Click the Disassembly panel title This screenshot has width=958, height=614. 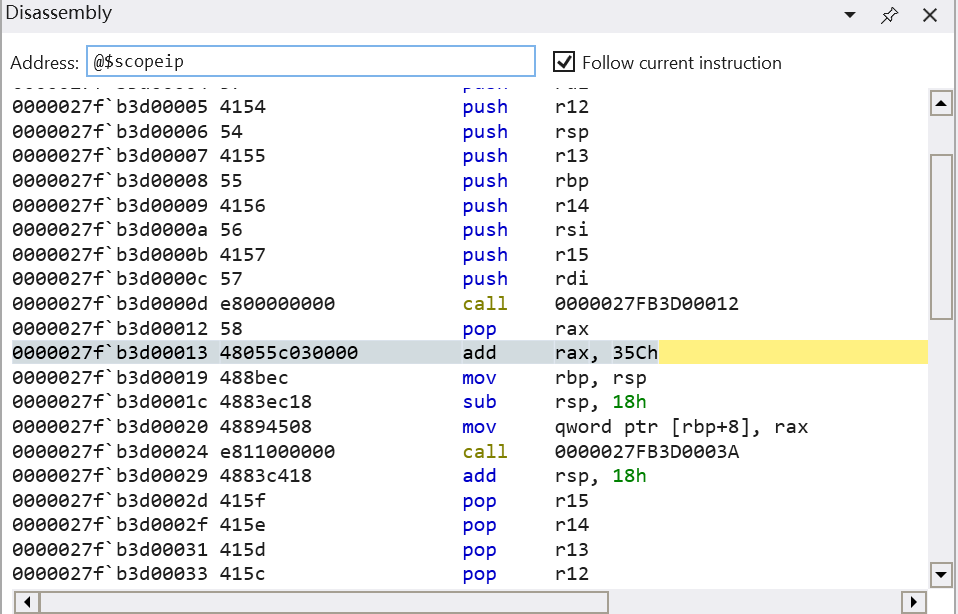[x=59, y=14]
